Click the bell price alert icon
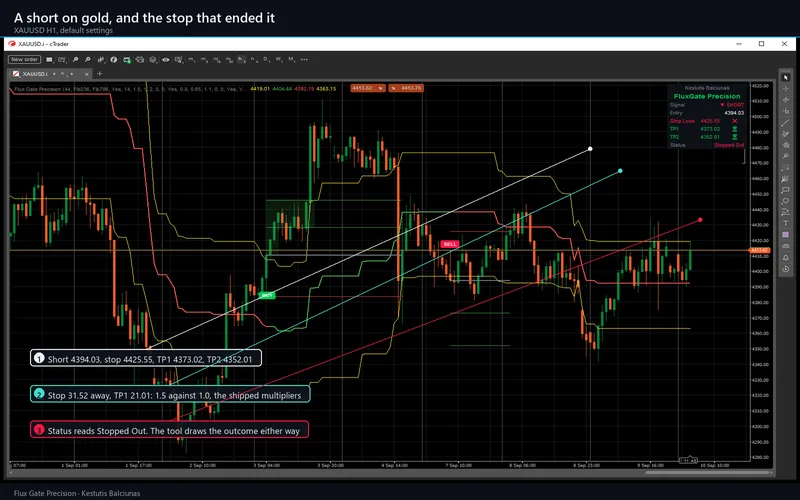 [786, 258]
